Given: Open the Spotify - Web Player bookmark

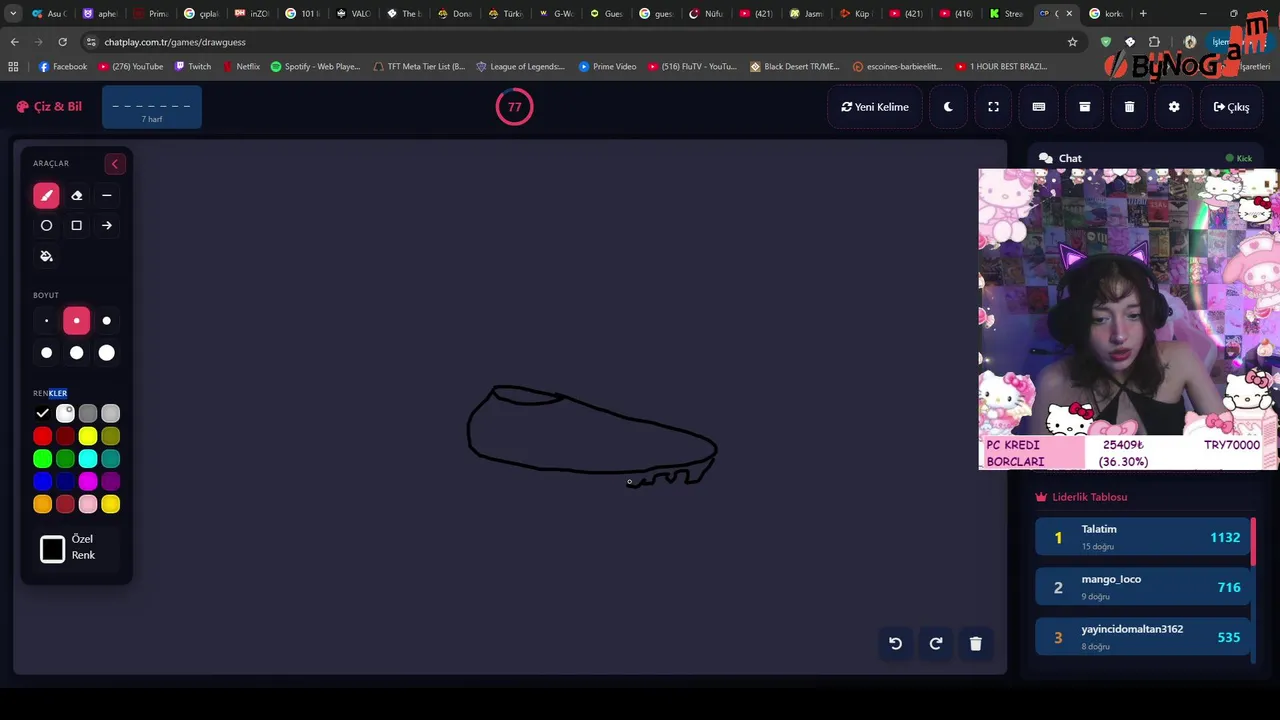Looking at the screenshot, I should pyautogui.click(x=315, y=66).
